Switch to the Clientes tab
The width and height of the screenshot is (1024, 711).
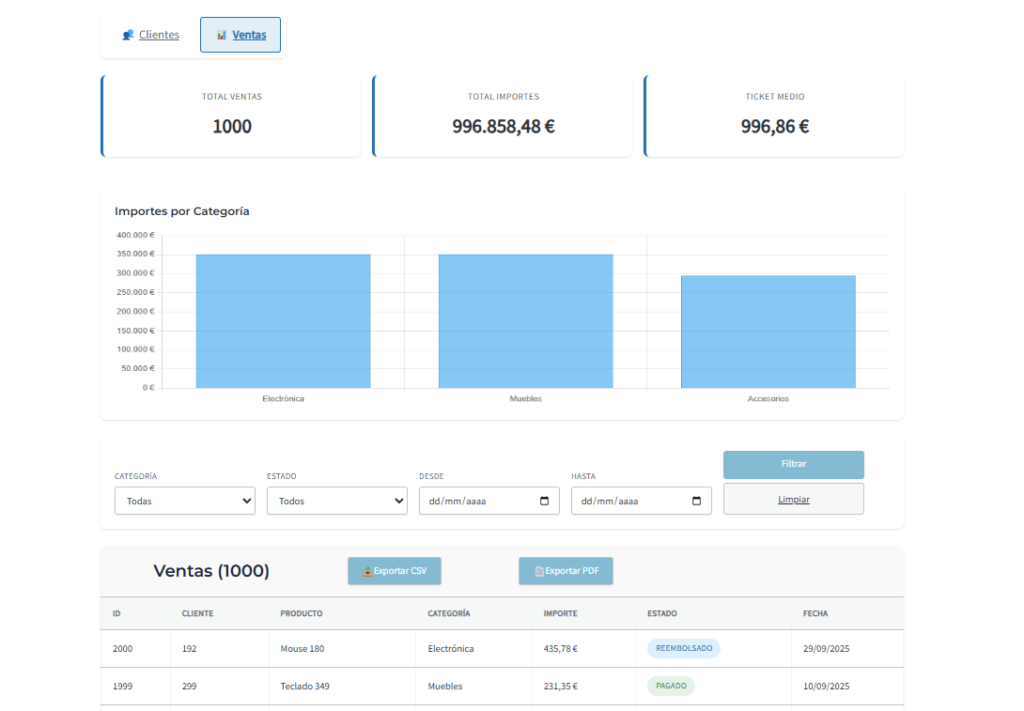tap(158, 35)
